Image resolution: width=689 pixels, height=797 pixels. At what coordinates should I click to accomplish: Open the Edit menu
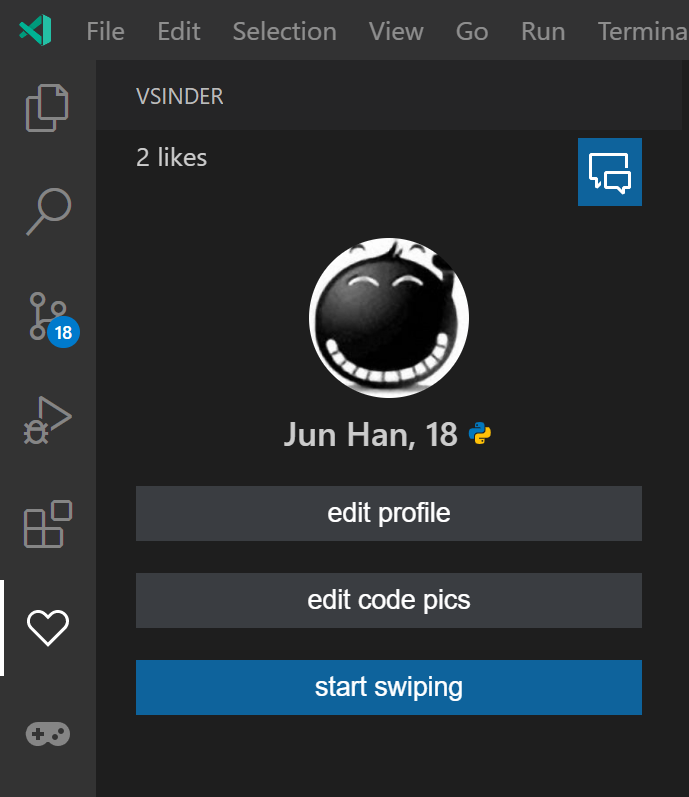click(x=179, y=32)
